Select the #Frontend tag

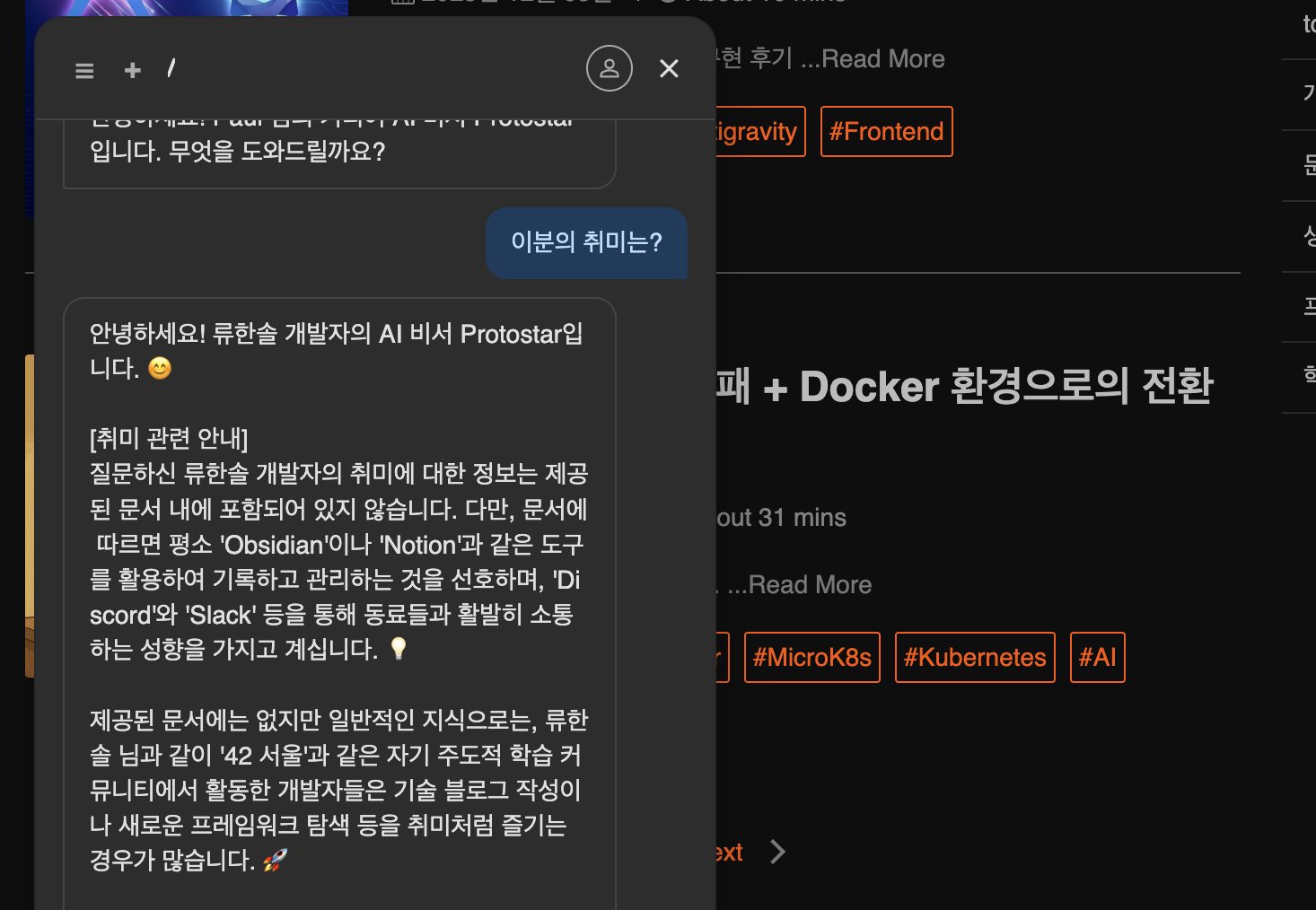[886, 132]
